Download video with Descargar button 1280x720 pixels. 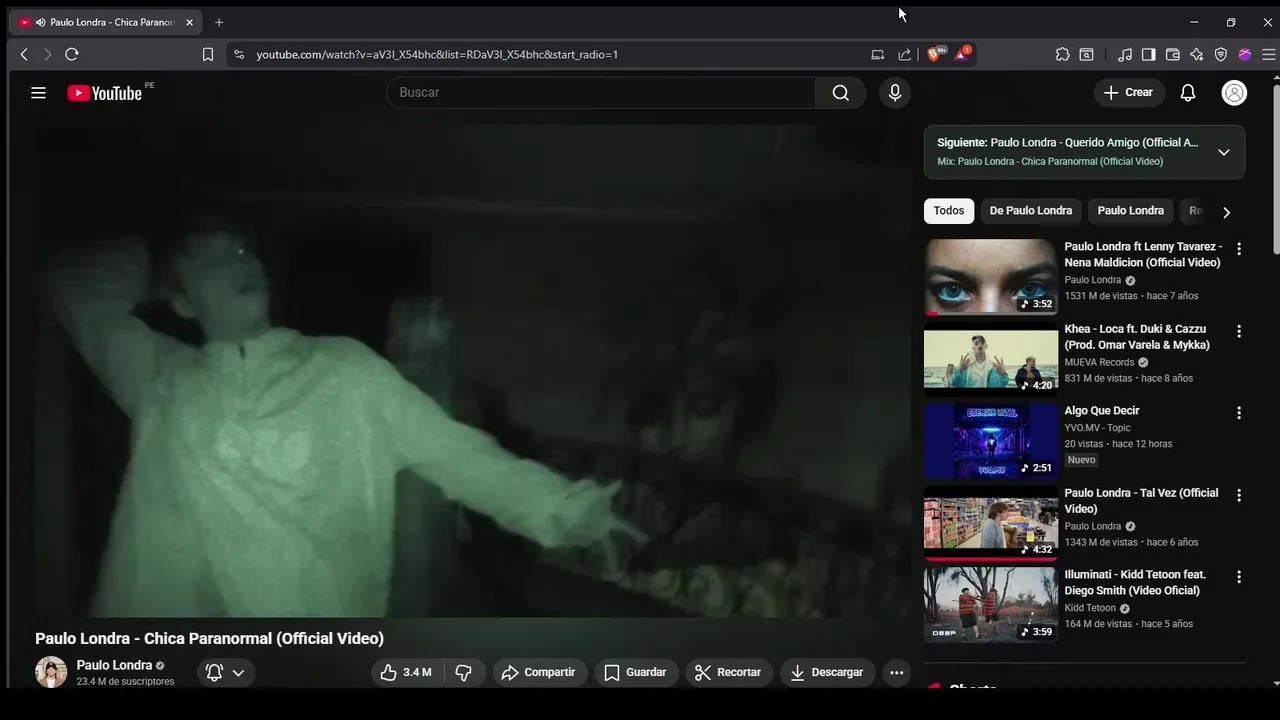827,672
